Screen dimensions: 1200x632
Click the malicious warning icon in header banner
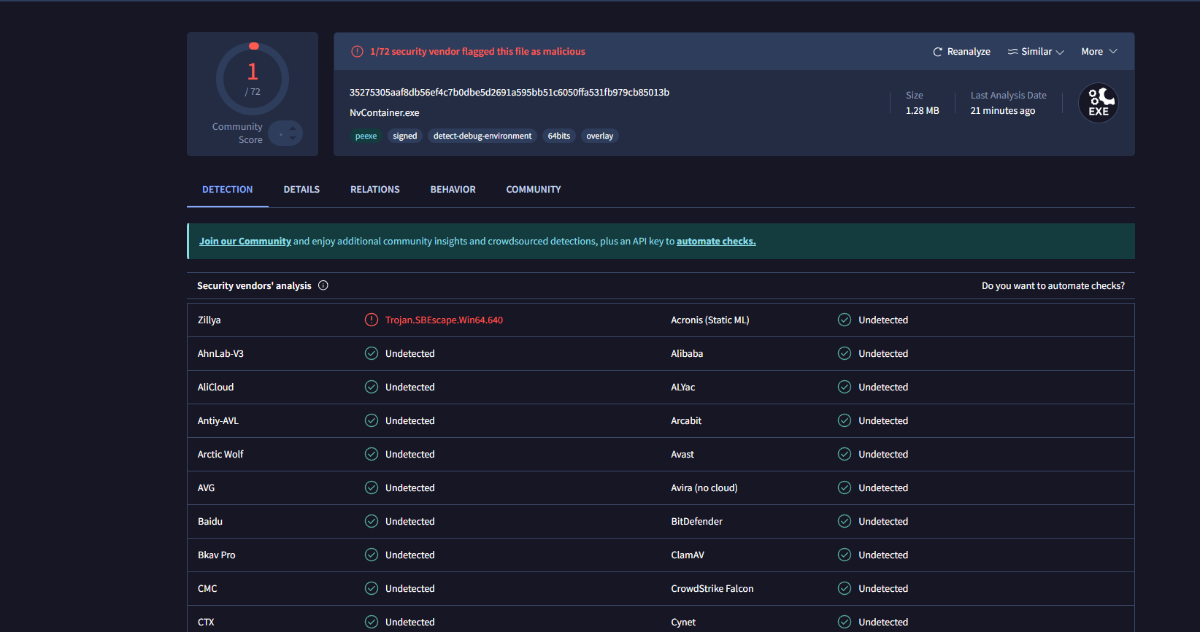[357, 52]
